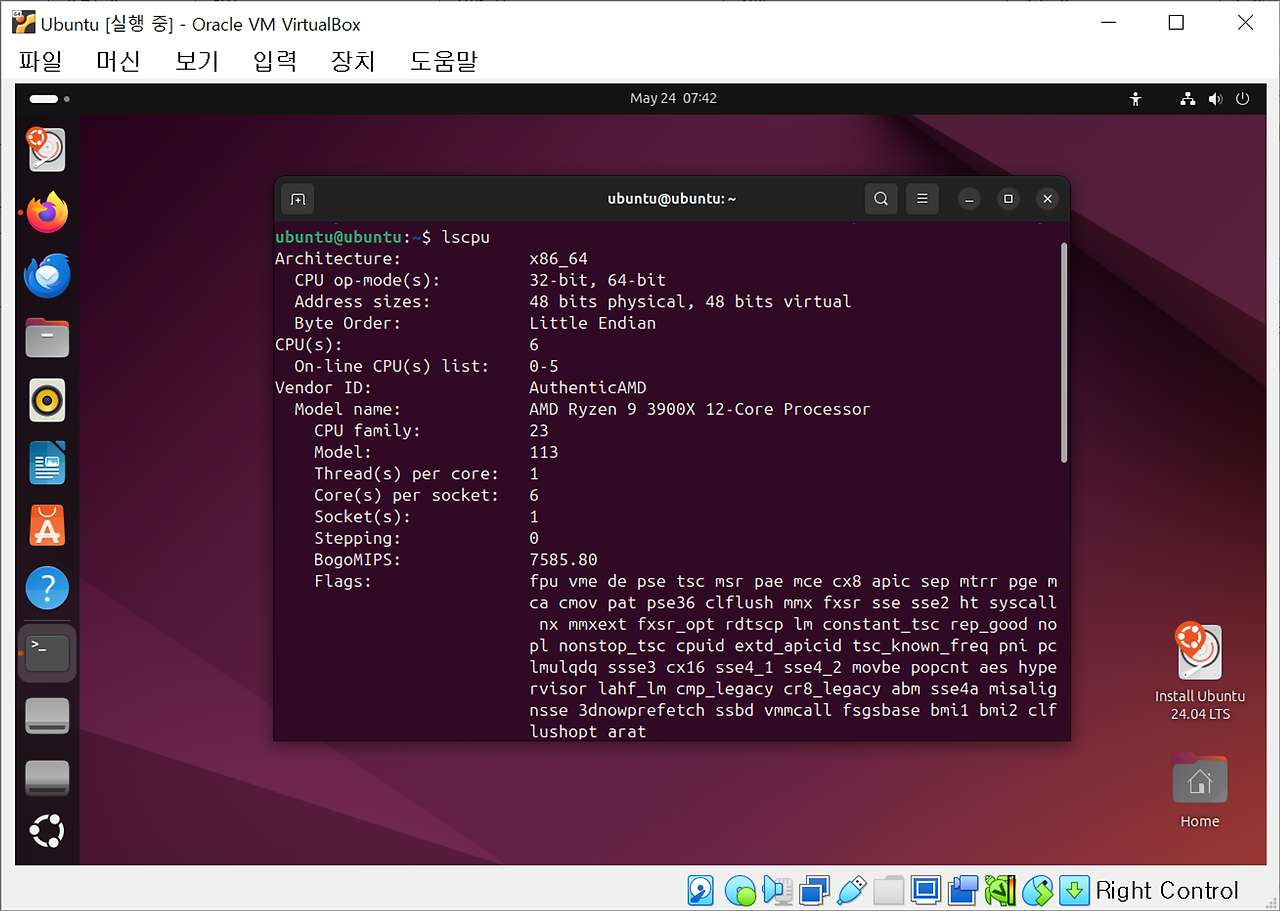Click the volume icon in top bar
Screen dimensions: 1280x911
click(1215, 99)
